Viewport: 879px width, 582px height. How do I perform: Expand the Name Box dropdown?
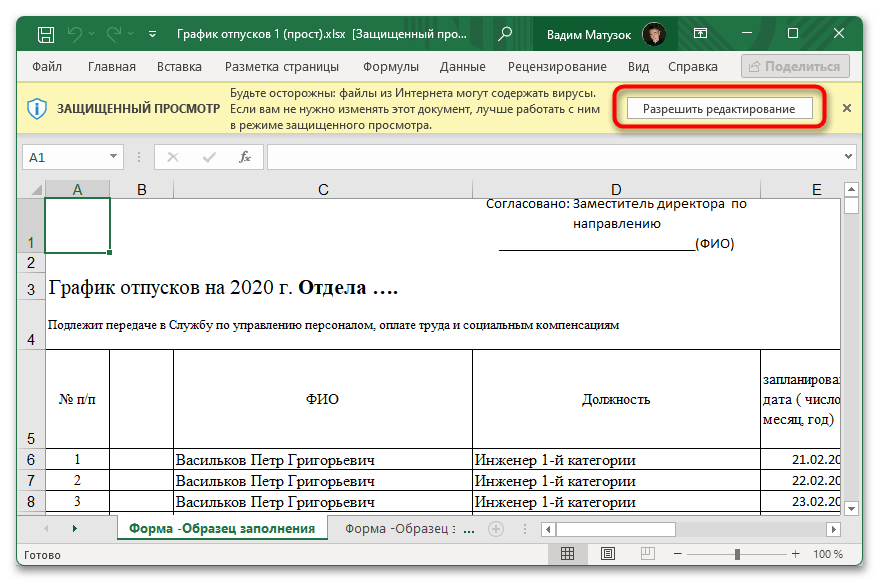114,158
